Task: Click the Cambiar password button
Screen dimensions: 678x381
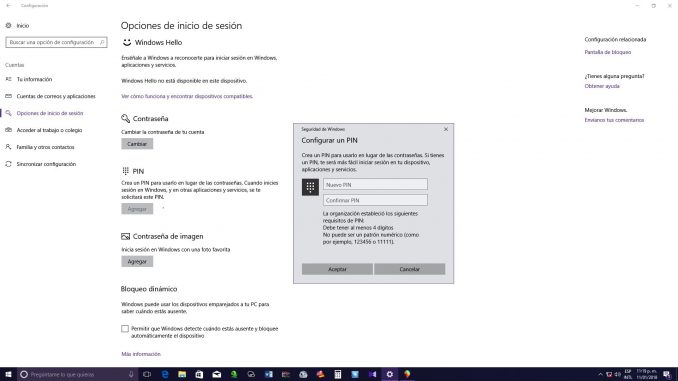Action: pos(137,144)
